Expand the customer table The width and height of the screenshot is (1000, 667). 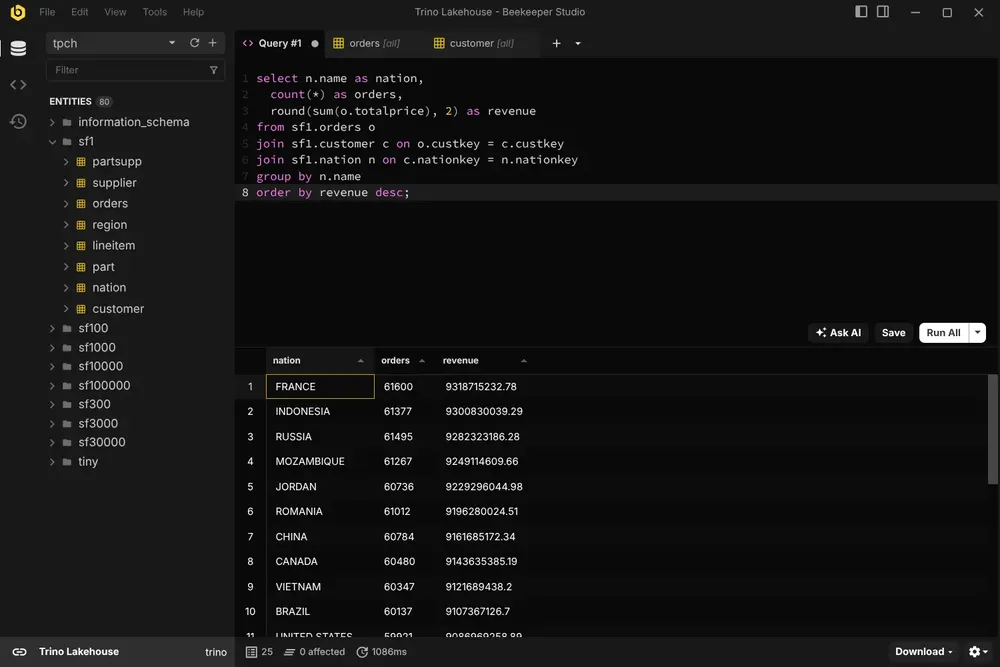66,309
